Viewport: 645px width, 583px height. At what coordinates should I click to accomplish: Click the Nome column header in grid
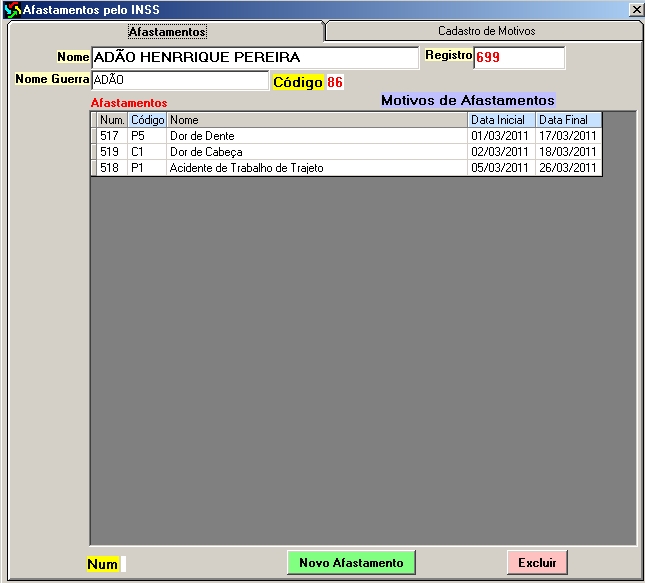[x=317, y=120]
